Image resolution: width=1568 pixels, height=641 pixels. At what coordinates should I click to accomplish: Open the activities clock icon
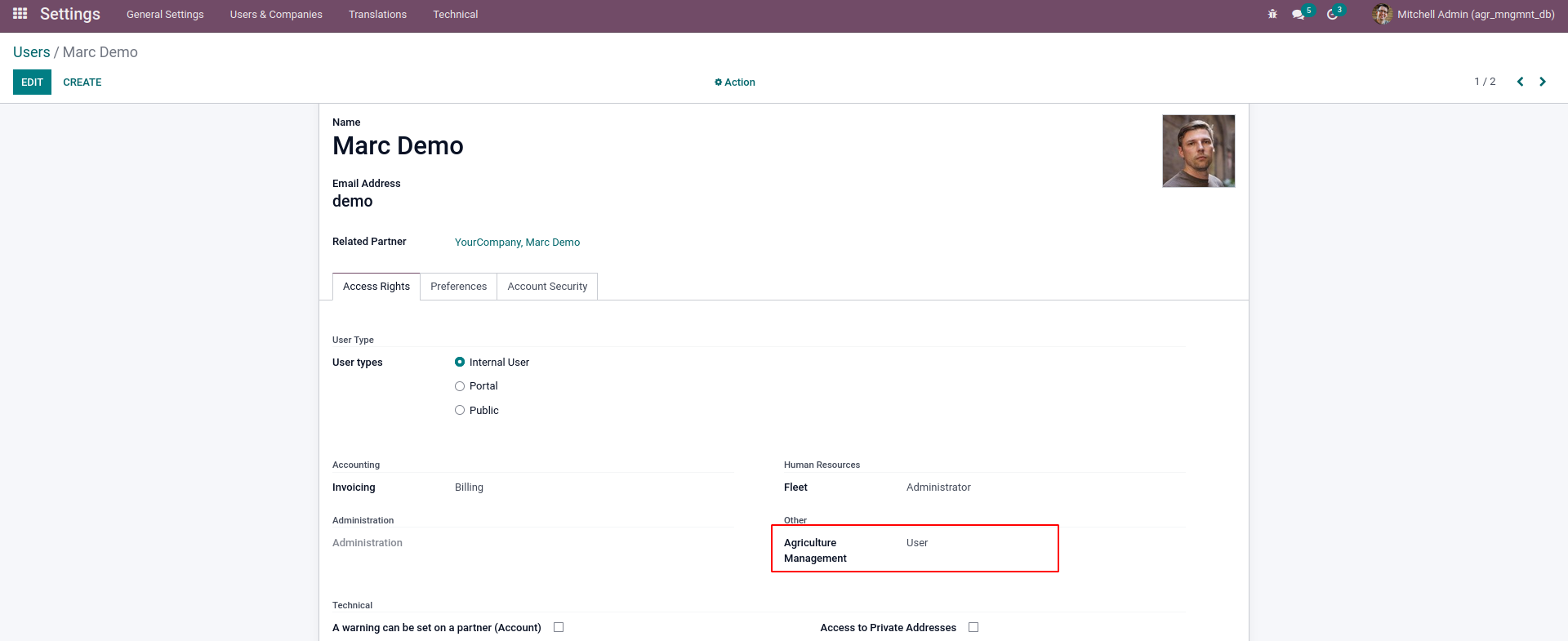[x=1332, y=15]
